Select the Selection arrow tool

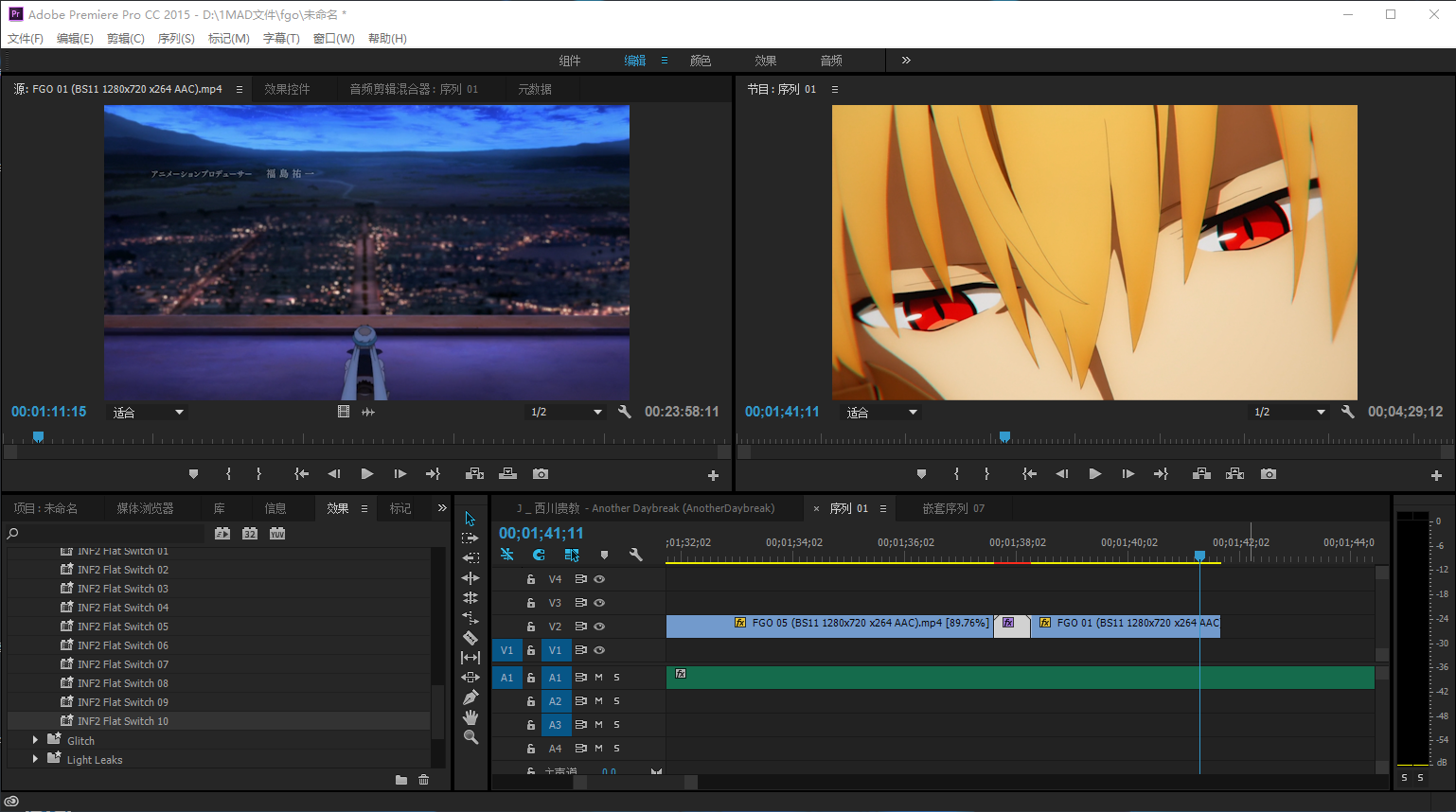(471, 519)
